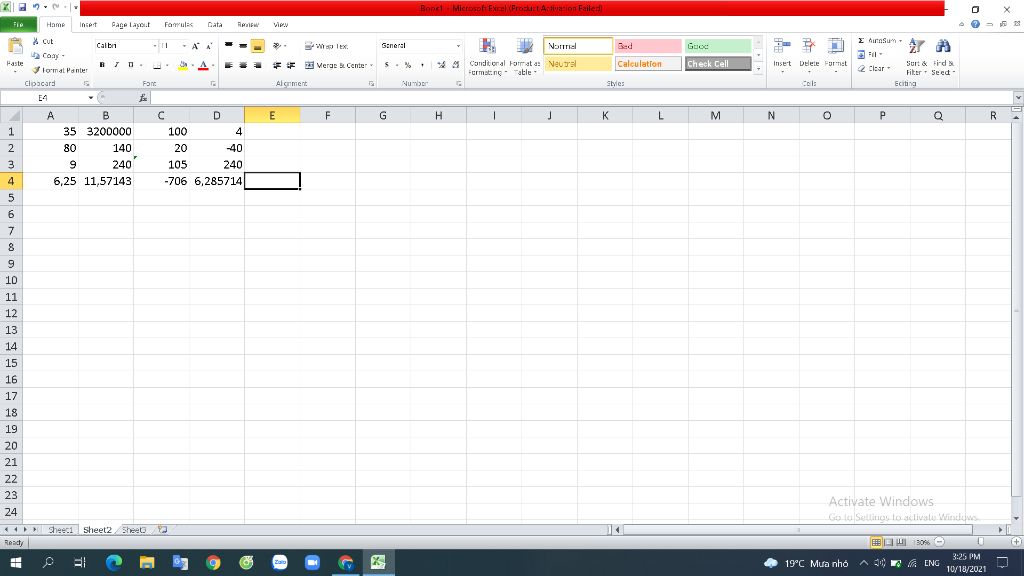Toggle align text left
Screen dimensions: 1024x576
tap(229, 65)
